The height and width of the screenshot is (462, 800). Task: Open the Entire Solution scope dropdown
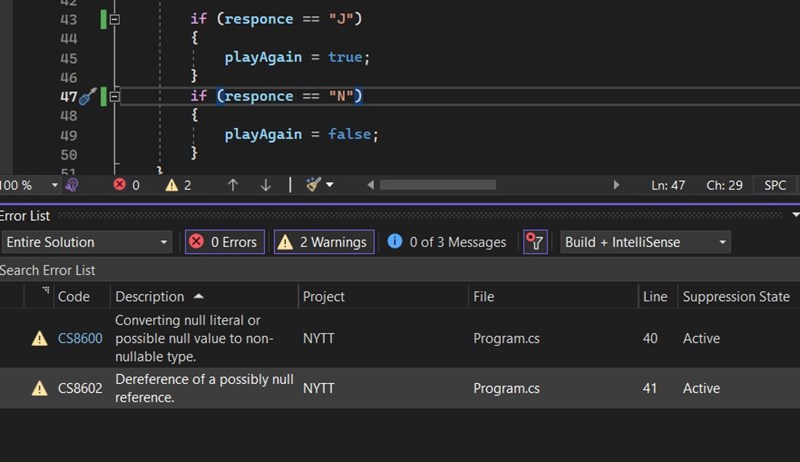[x=87, y=242]
